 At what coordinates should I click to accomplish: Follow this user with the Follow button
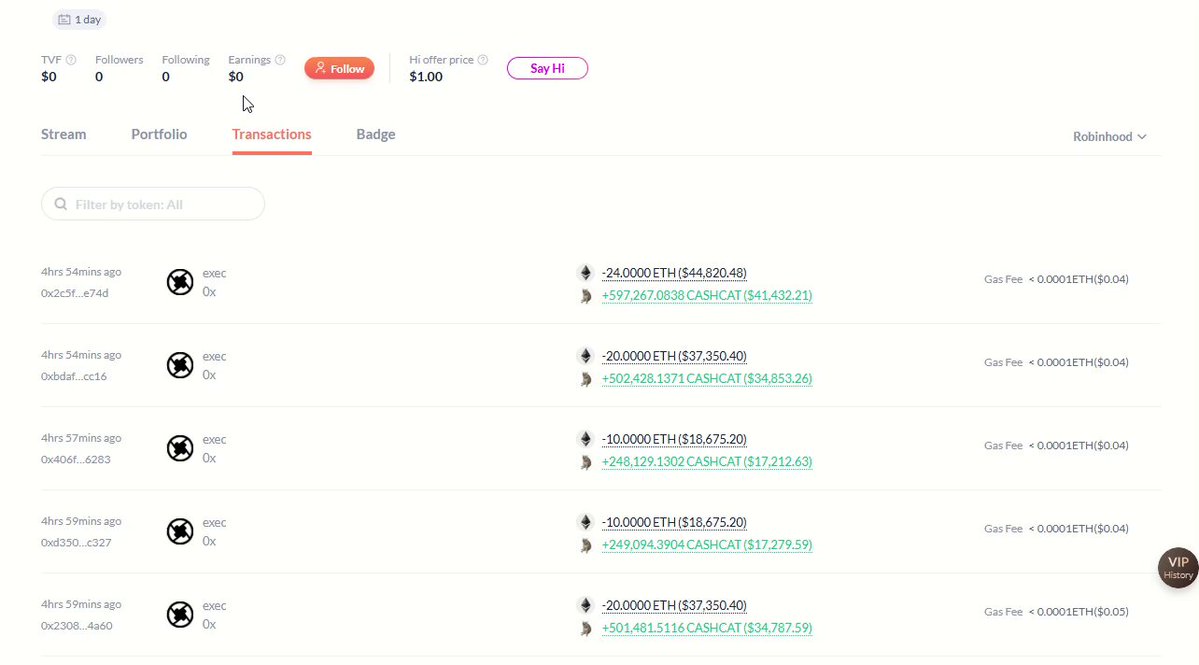click(340, 69)
